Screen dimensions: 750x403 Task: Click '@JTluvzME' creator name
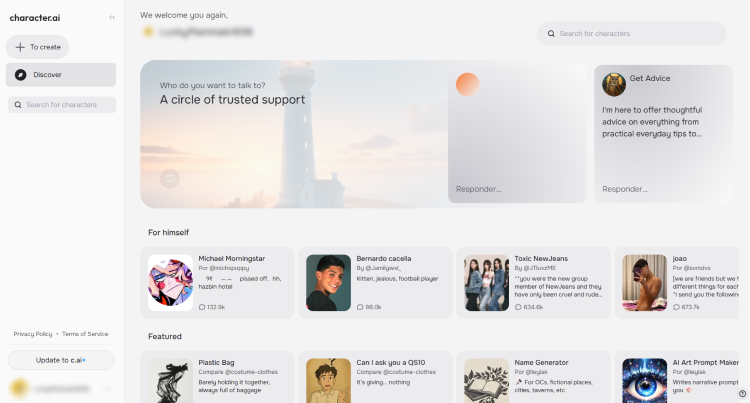540,268
